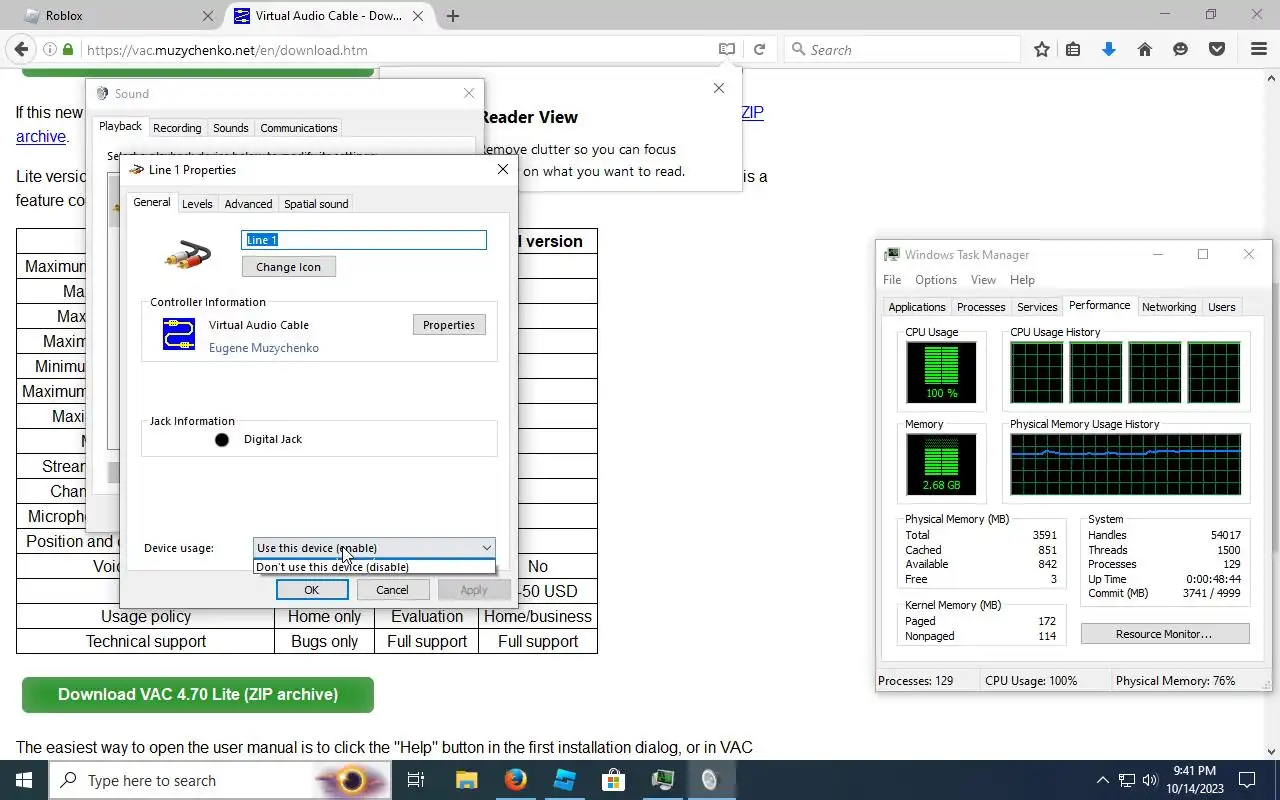Open Resource Monitor from Task Manager
This screenshot has height=800, width=1280.
[1164, 634]
